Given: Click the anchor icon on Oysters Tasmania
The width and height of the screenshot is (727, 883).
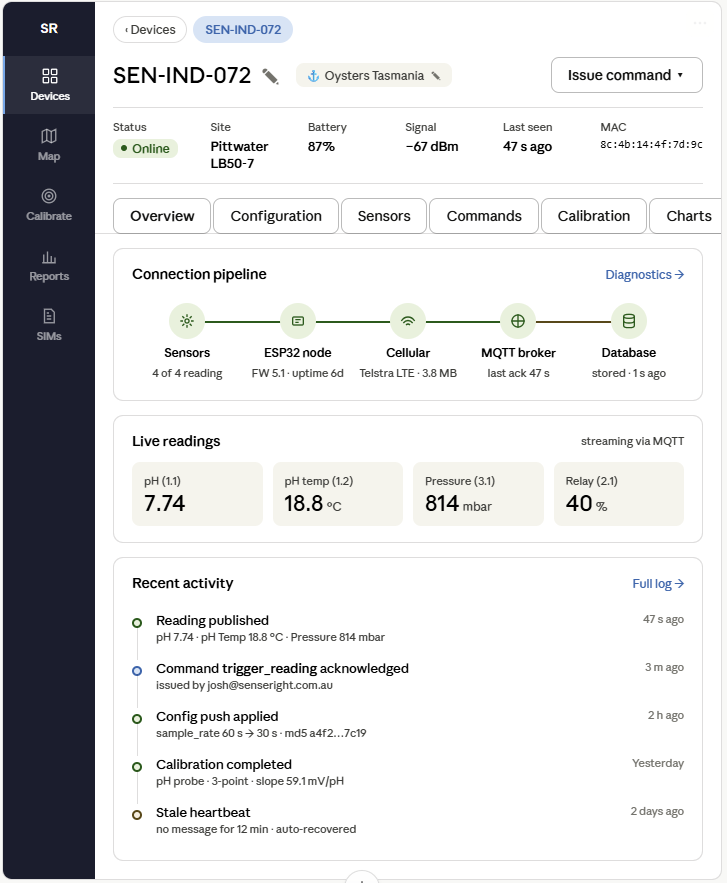Looking at the screenshot, I should point(313,75).
